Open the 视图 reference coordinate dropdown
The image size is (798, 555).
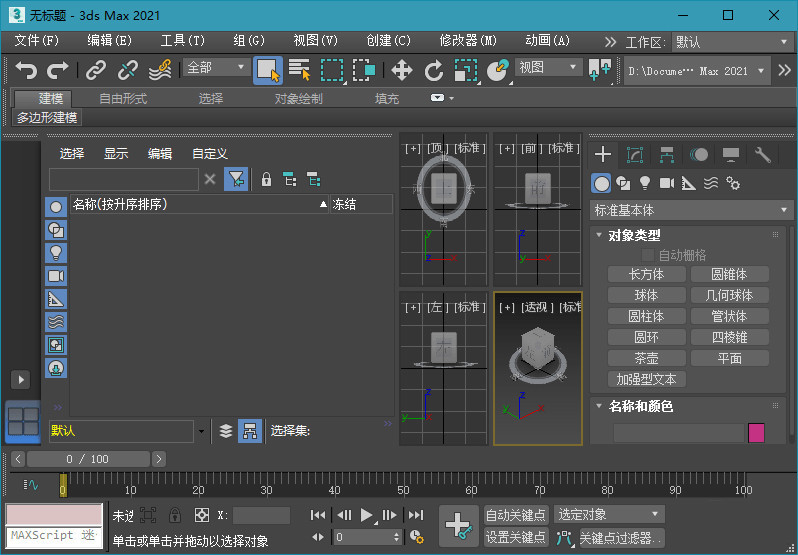[548, 67]
